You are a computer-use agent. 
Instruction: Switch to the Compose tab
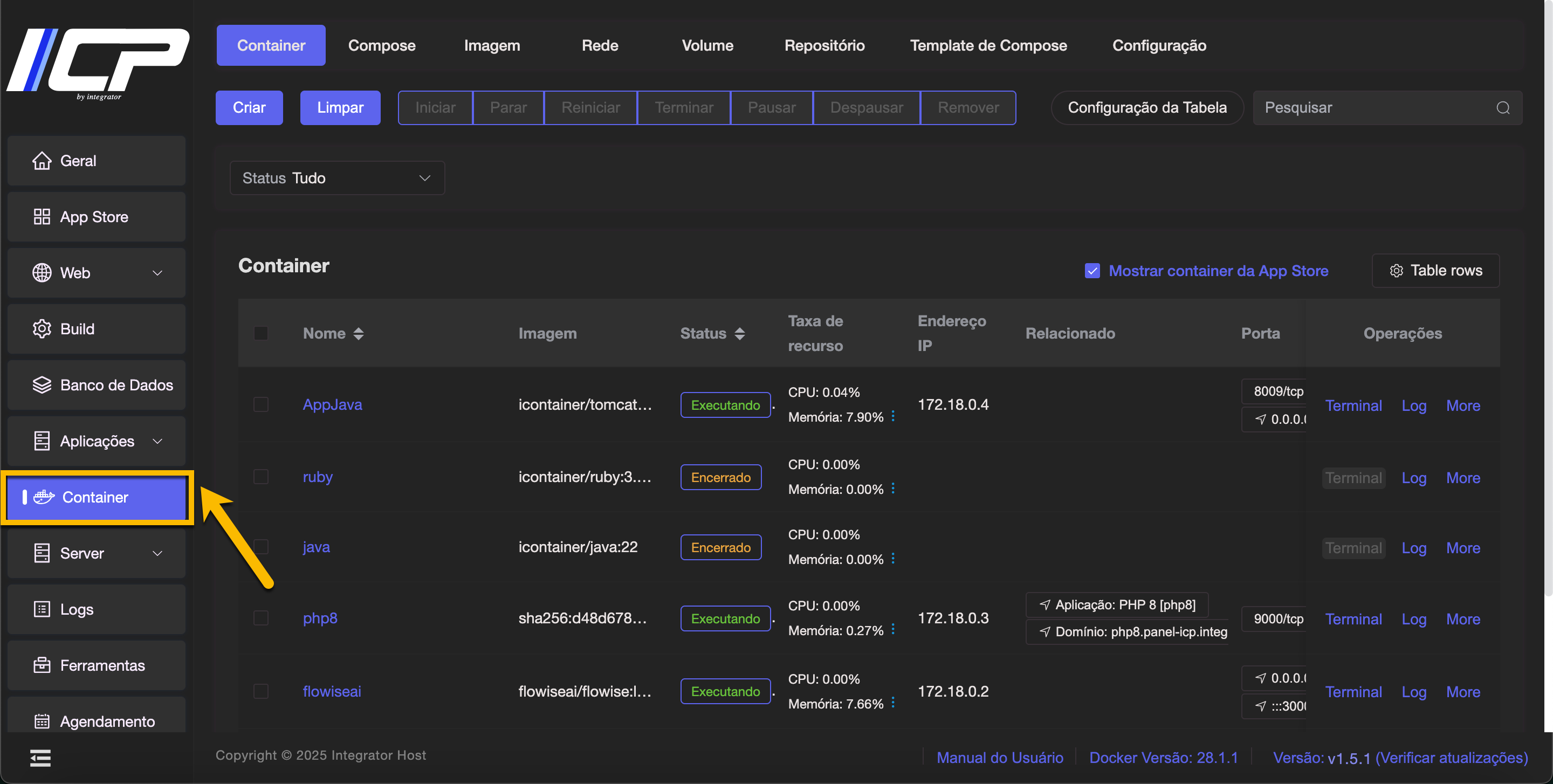coord(382,45)
